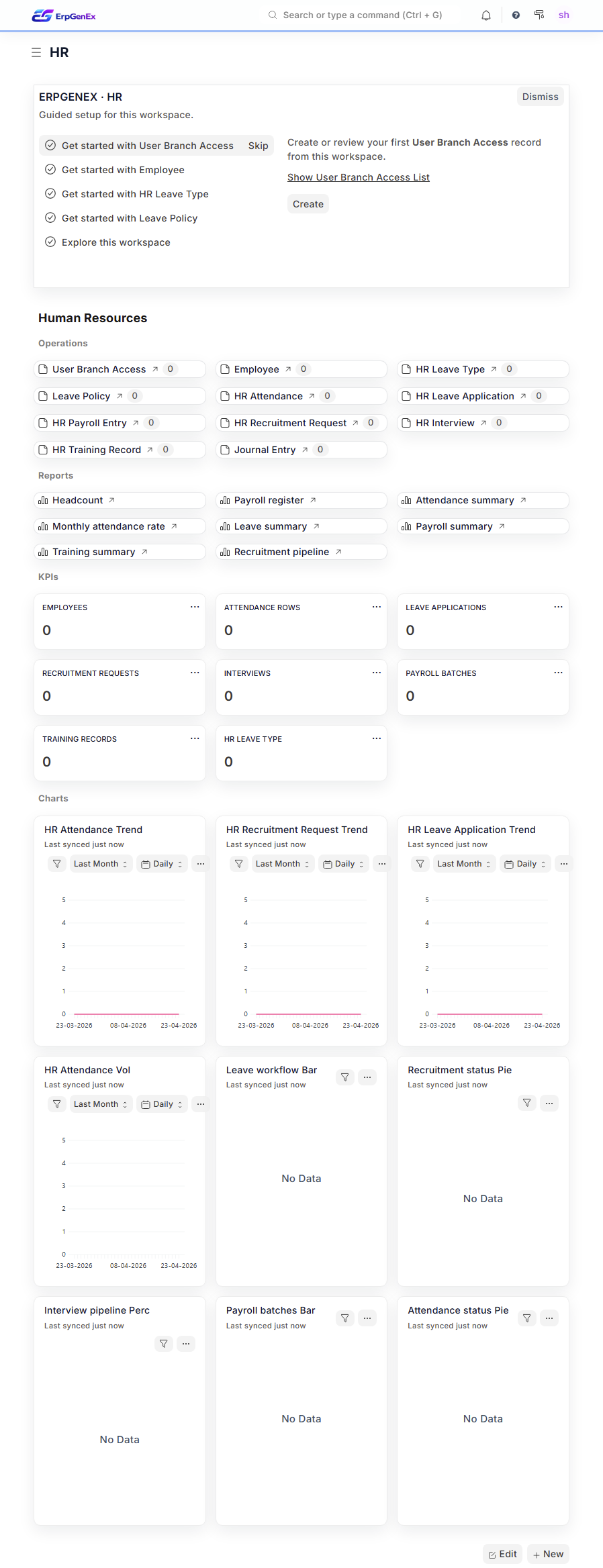Open the Headcount report shortcut
Viewport: 603px width, 1568px height.
78,500
